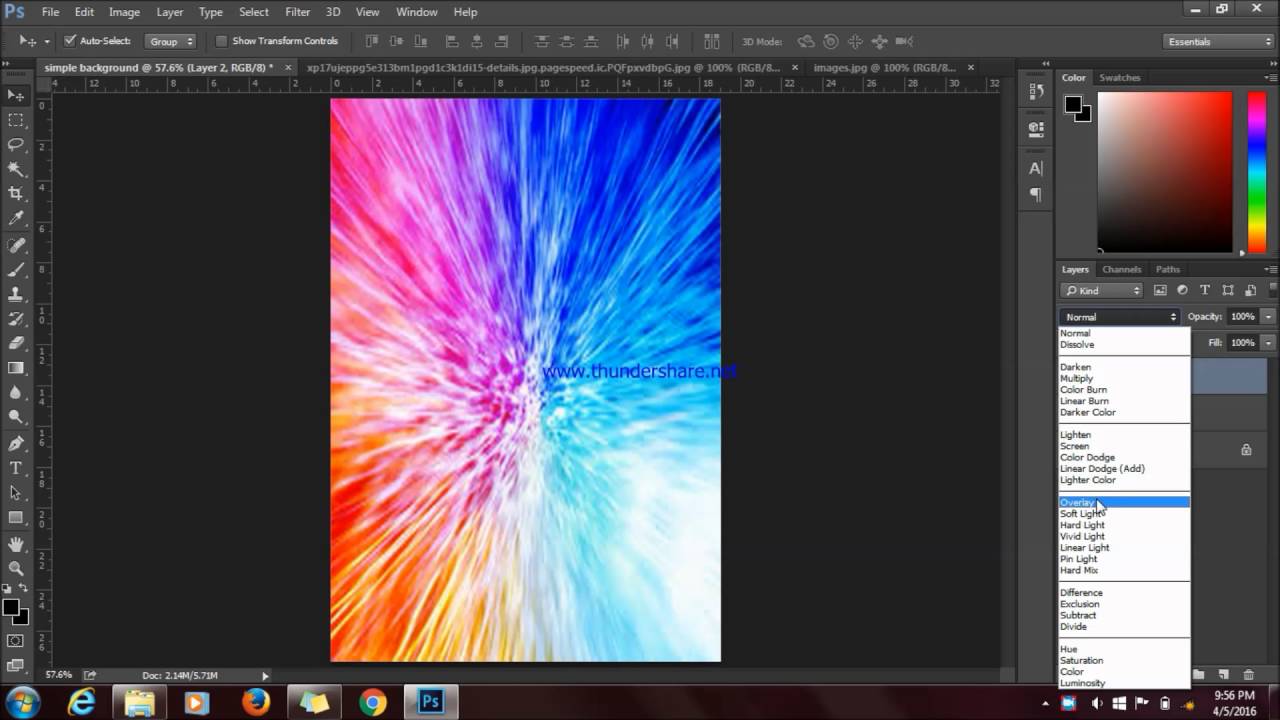This screenshot has width=1280, height=720.
Task: Open the Layer menu
Action: pyautogui.click(x=169, y=12)
